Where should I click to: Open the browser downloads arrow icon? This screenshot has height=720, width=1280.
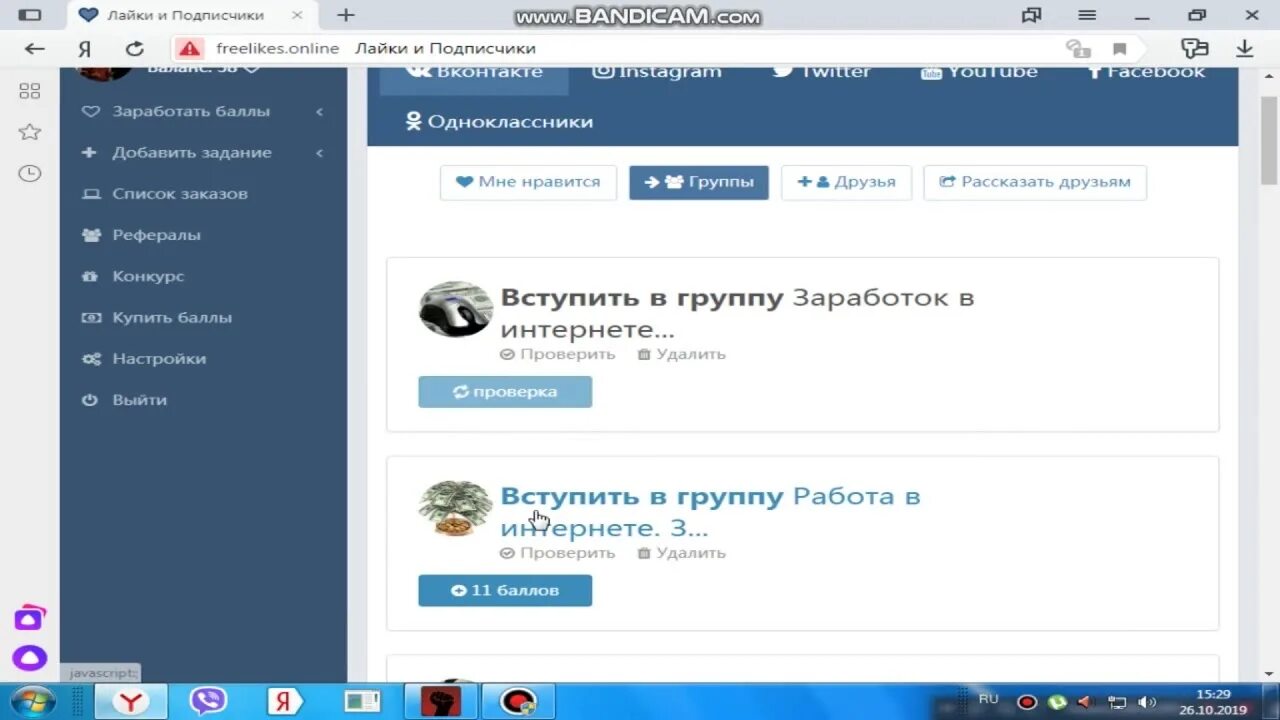pyautogui.click(x=1244, y=48)
